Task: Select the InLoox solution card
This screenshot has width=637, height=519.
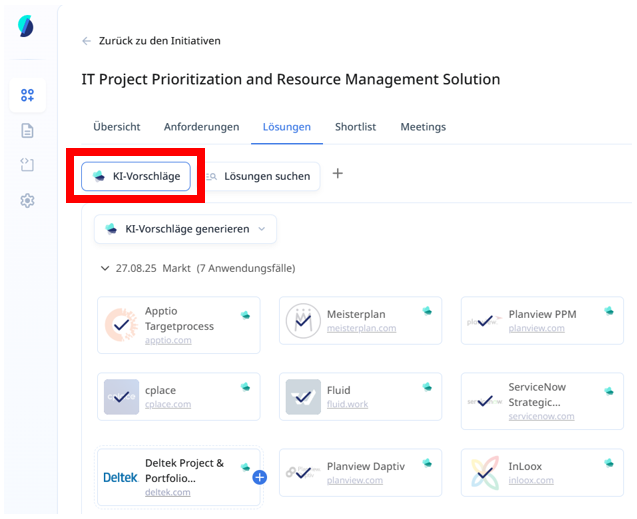Action: coord(542,472)
